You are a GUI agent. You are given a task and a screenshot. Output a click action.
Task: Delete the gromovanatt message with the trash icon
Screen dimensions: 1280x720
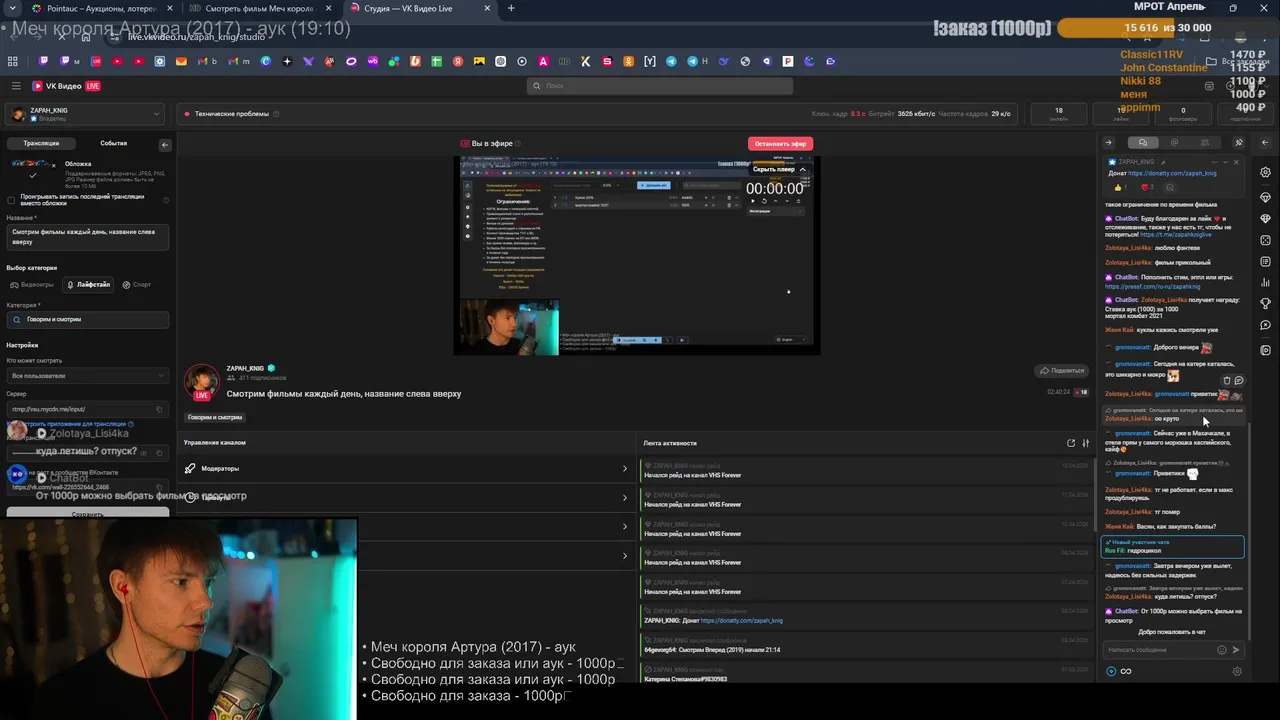point(1227,381)
